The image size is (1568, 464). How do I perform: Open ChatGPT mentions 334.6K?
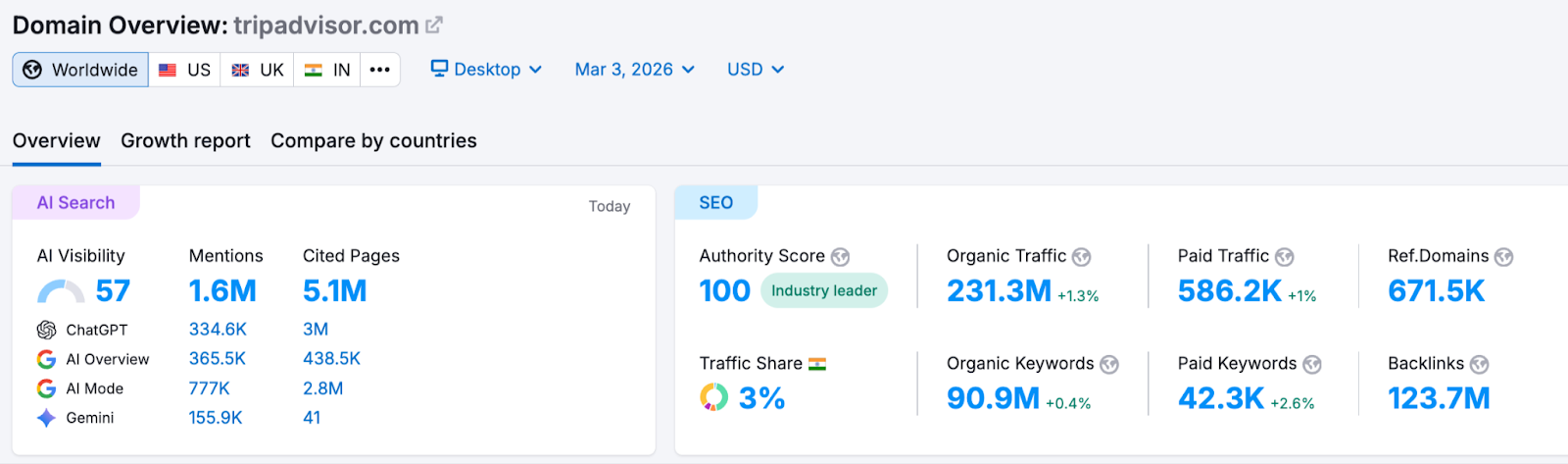pos(218,330)
